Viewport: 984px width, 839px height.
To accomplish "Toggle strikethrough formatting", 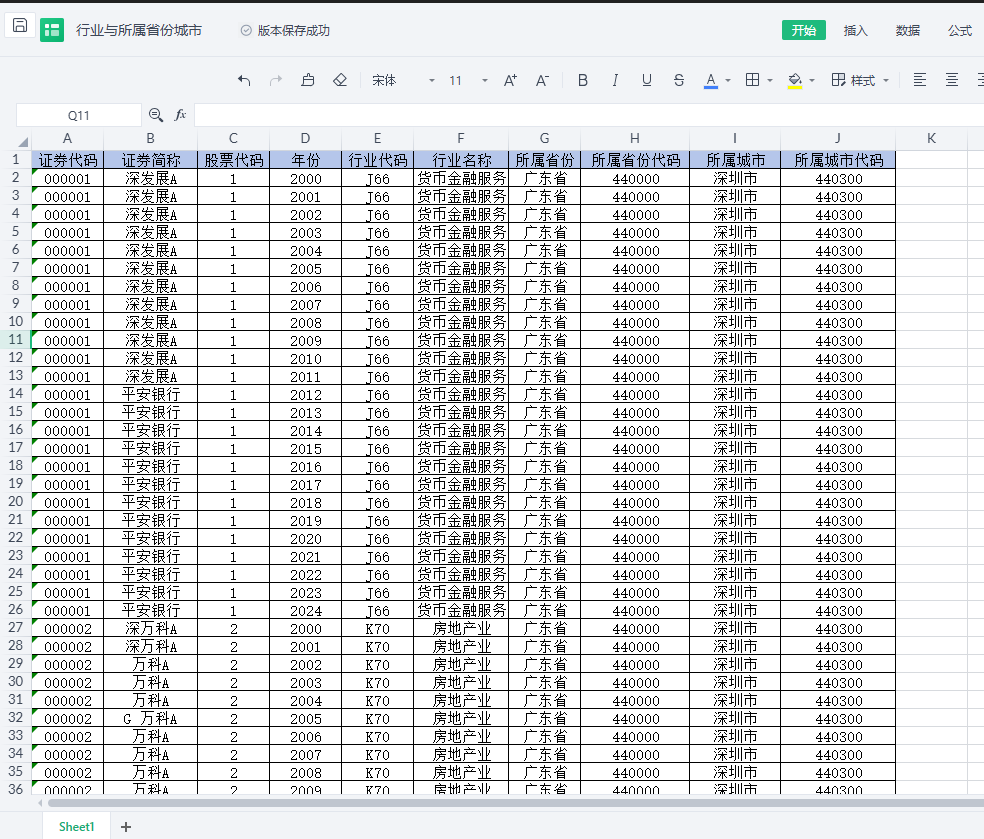I will click(x=679, y=80).
